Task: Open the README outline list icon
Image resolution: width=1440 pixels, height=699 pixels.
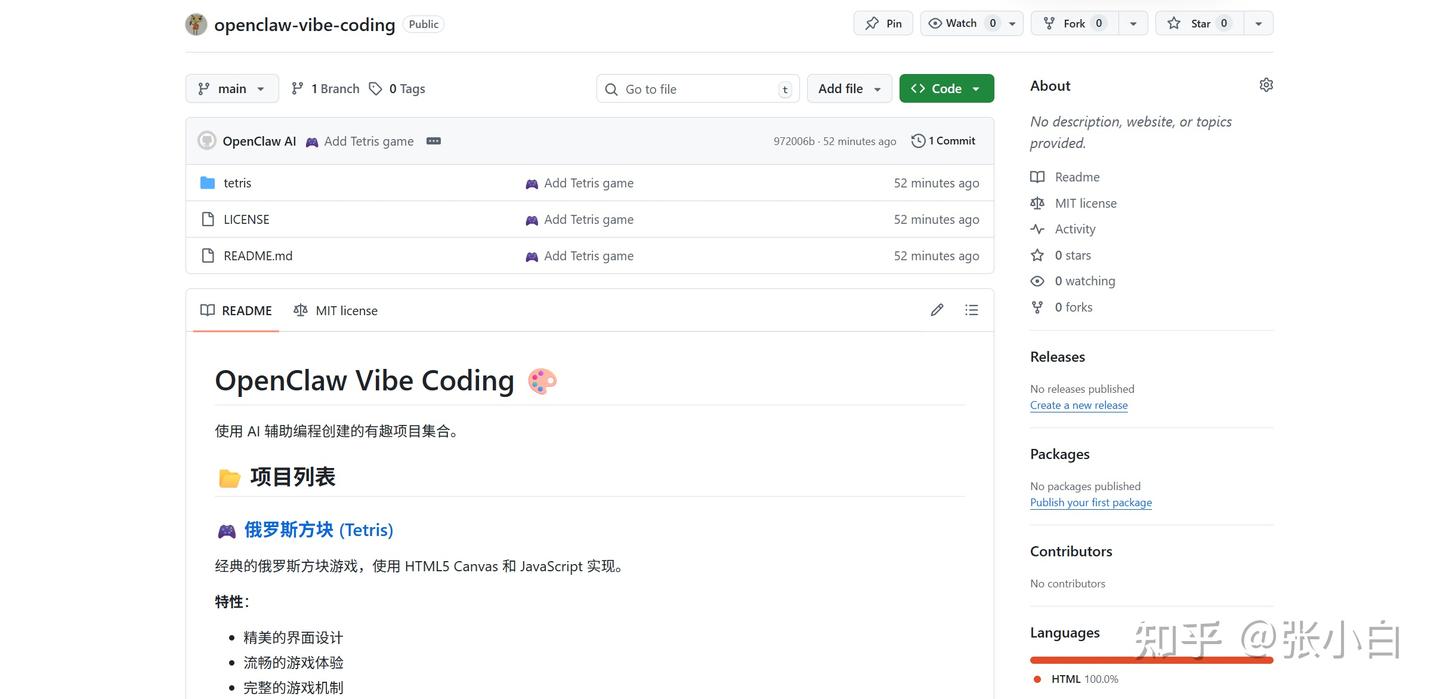Action: tap(971, 310)
